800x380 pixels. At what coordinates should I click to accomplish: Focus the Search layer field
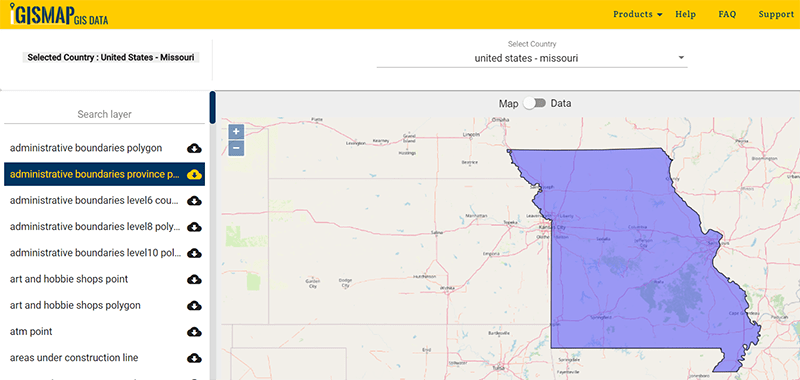(x=104, y=114)
